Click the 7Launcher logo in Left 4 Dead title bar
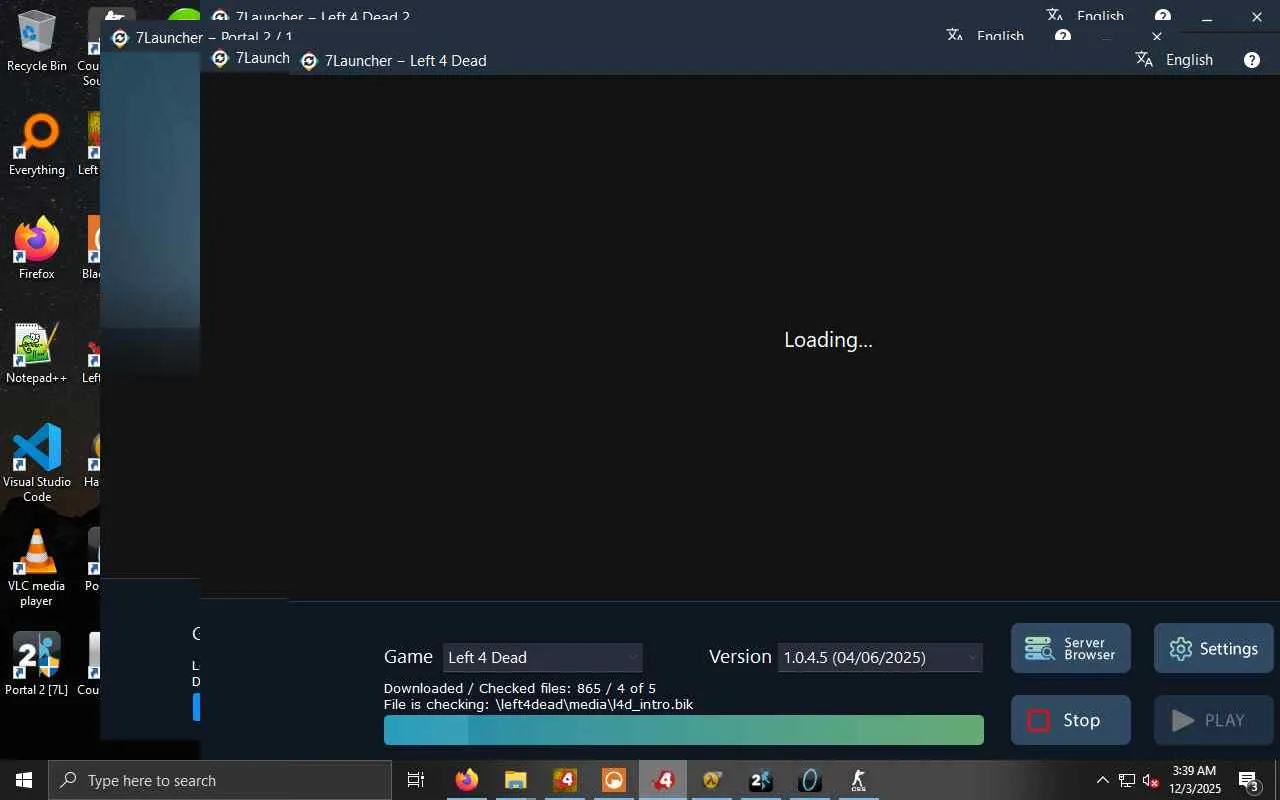The image size is (1280, 800). pyautogui.click(x=309, y=61)
